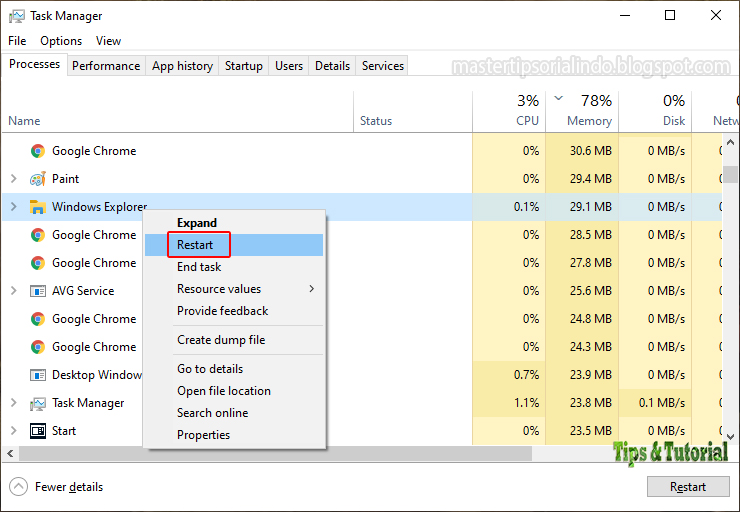Expand the Start process group

(x=14, y=431)
